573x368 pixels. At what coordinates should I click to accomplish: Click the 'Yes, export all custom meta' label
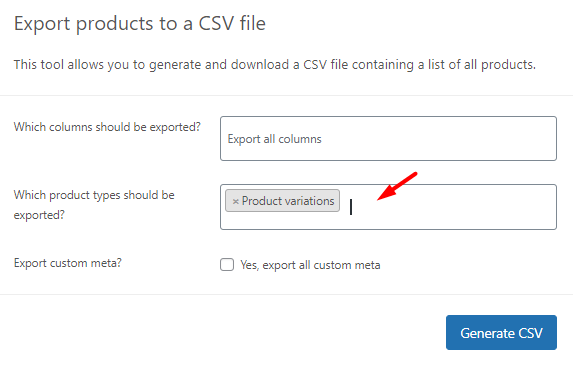pyautogui.click(x=310, y=265)
